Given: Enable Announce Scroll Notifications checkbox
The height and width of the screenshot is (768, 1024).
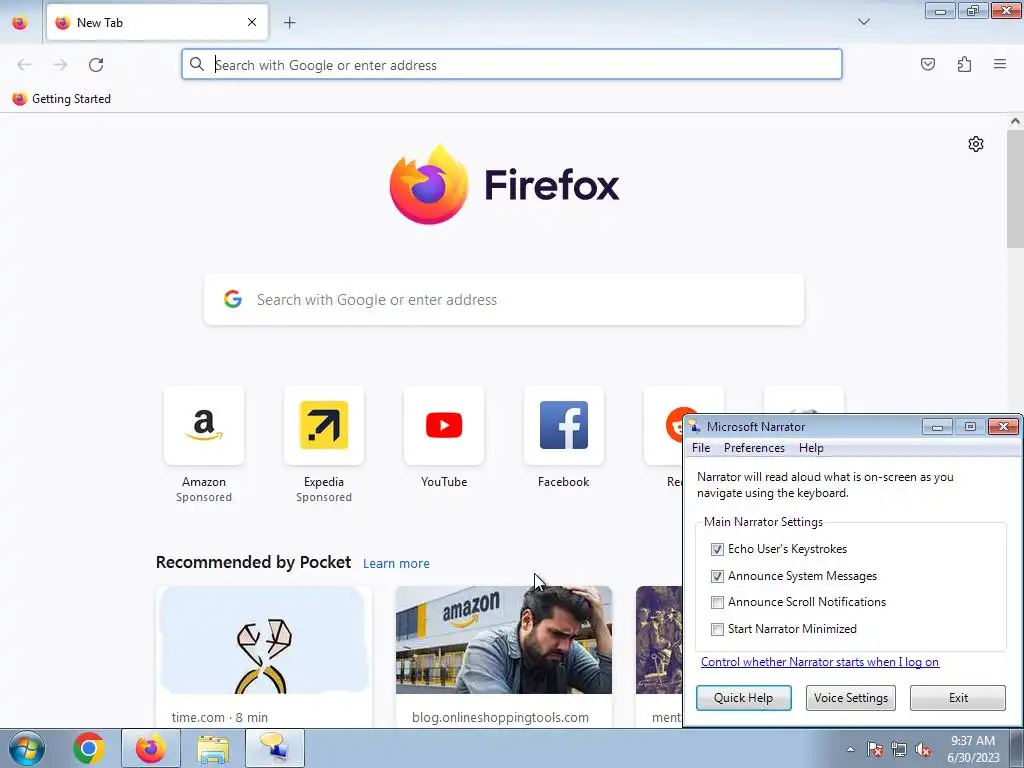Looking at the screenshot, I should 717,602.
